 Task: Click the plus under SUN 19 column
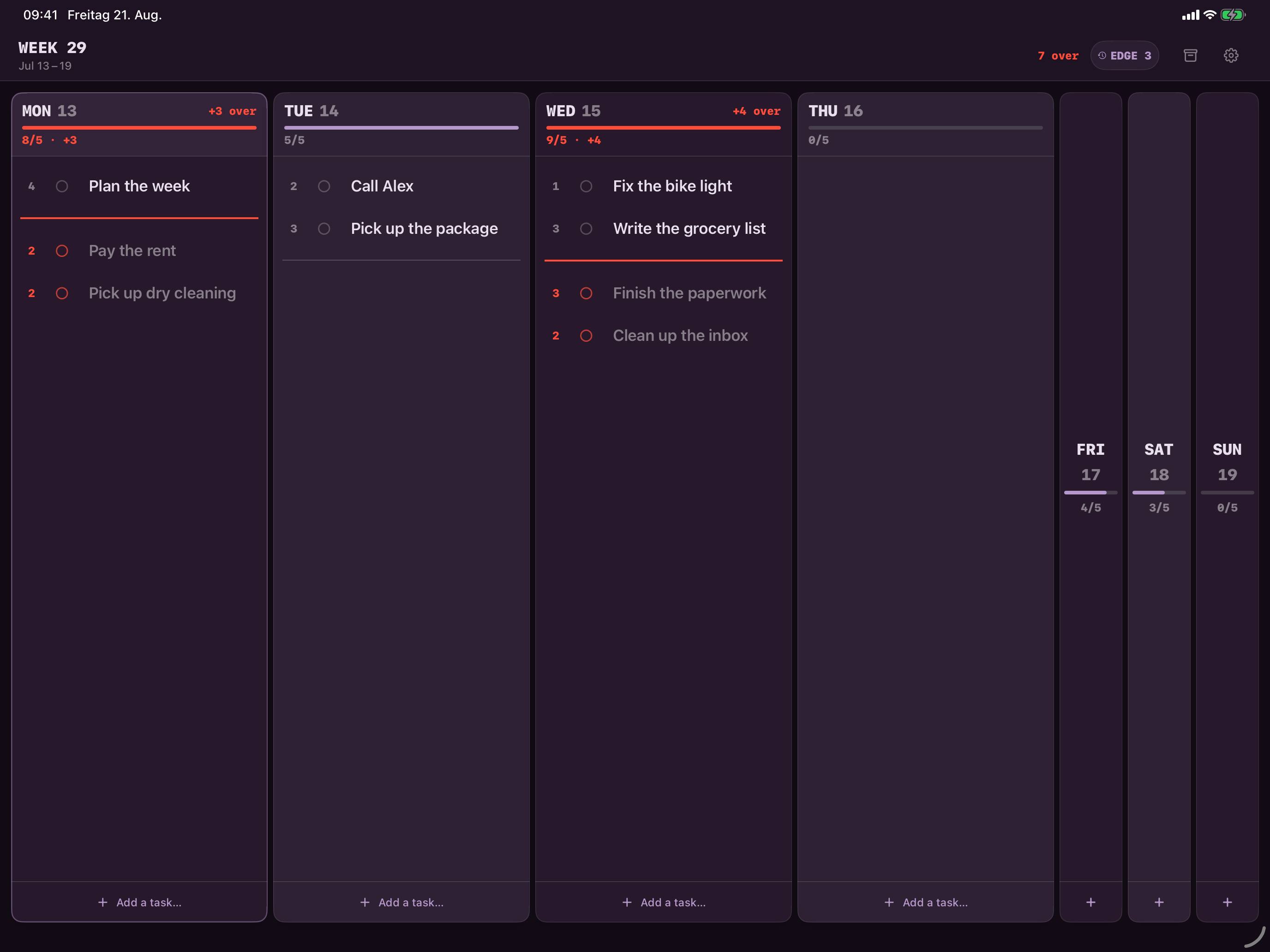(1228, 902)
